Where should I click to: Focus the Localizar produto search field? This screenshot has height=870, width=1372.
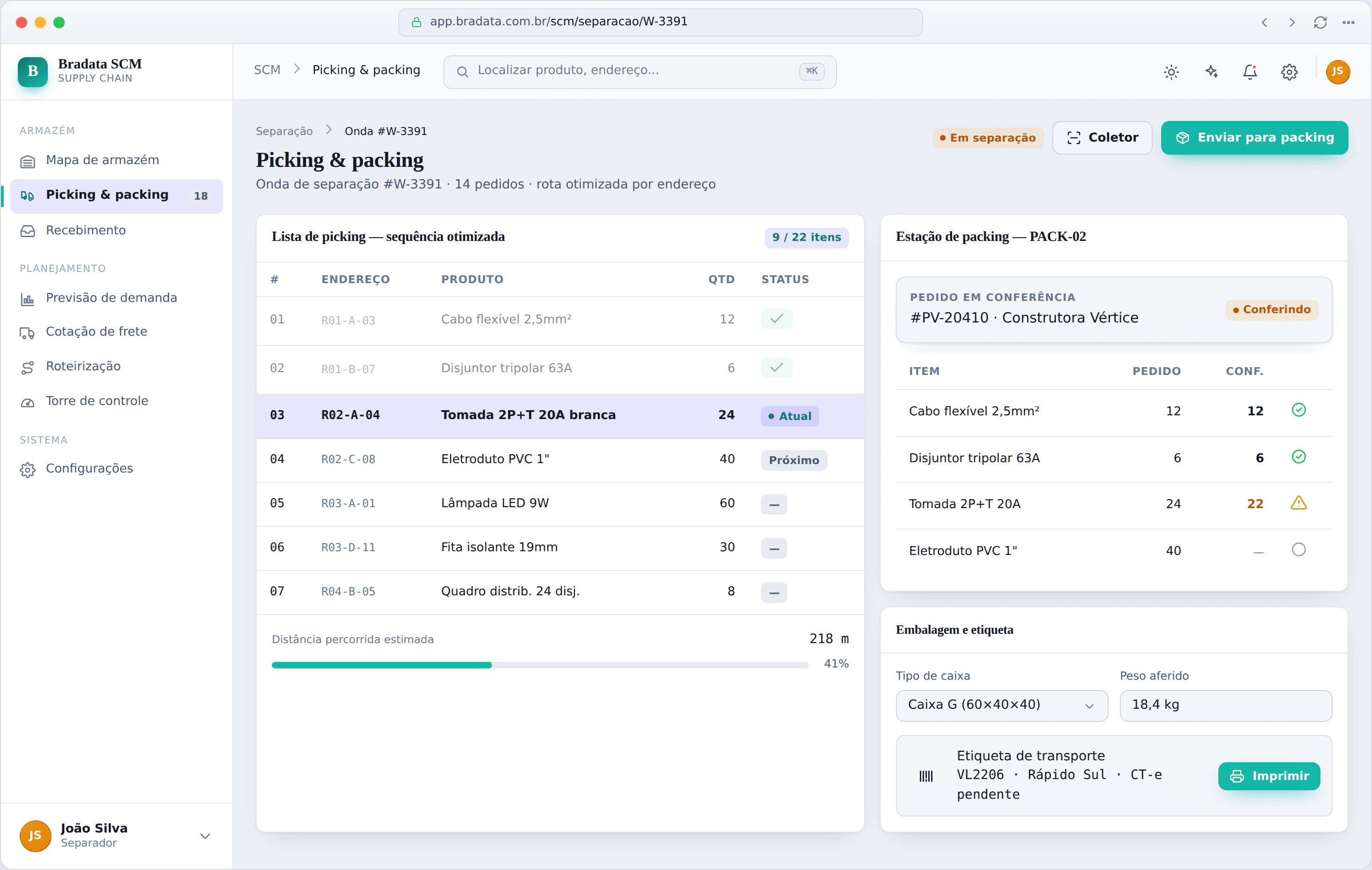coord(639,72)
